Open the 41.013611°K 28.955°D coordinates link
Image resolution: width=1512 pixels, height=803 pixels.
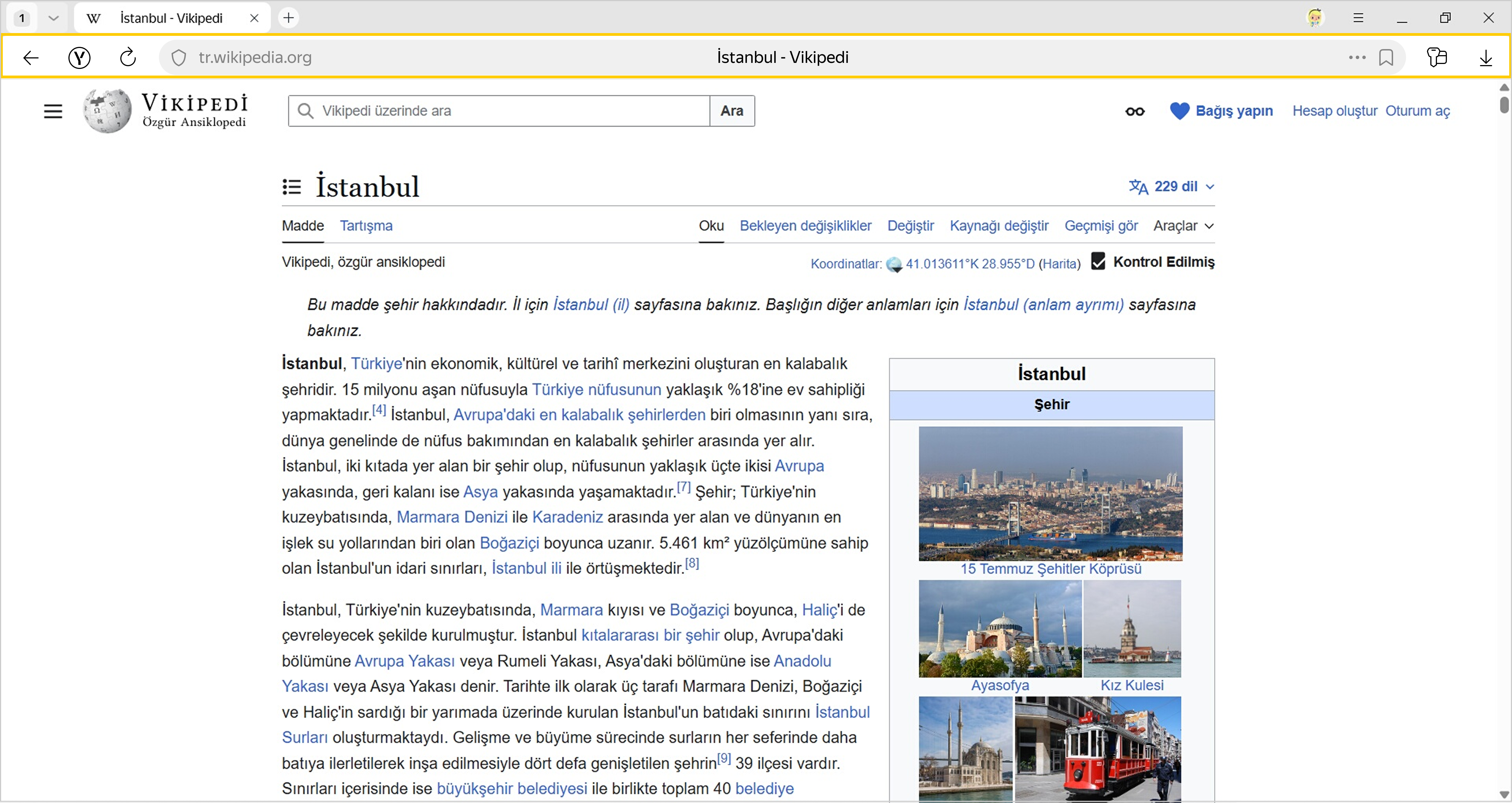pyautogui.click(x=970, y=264)
